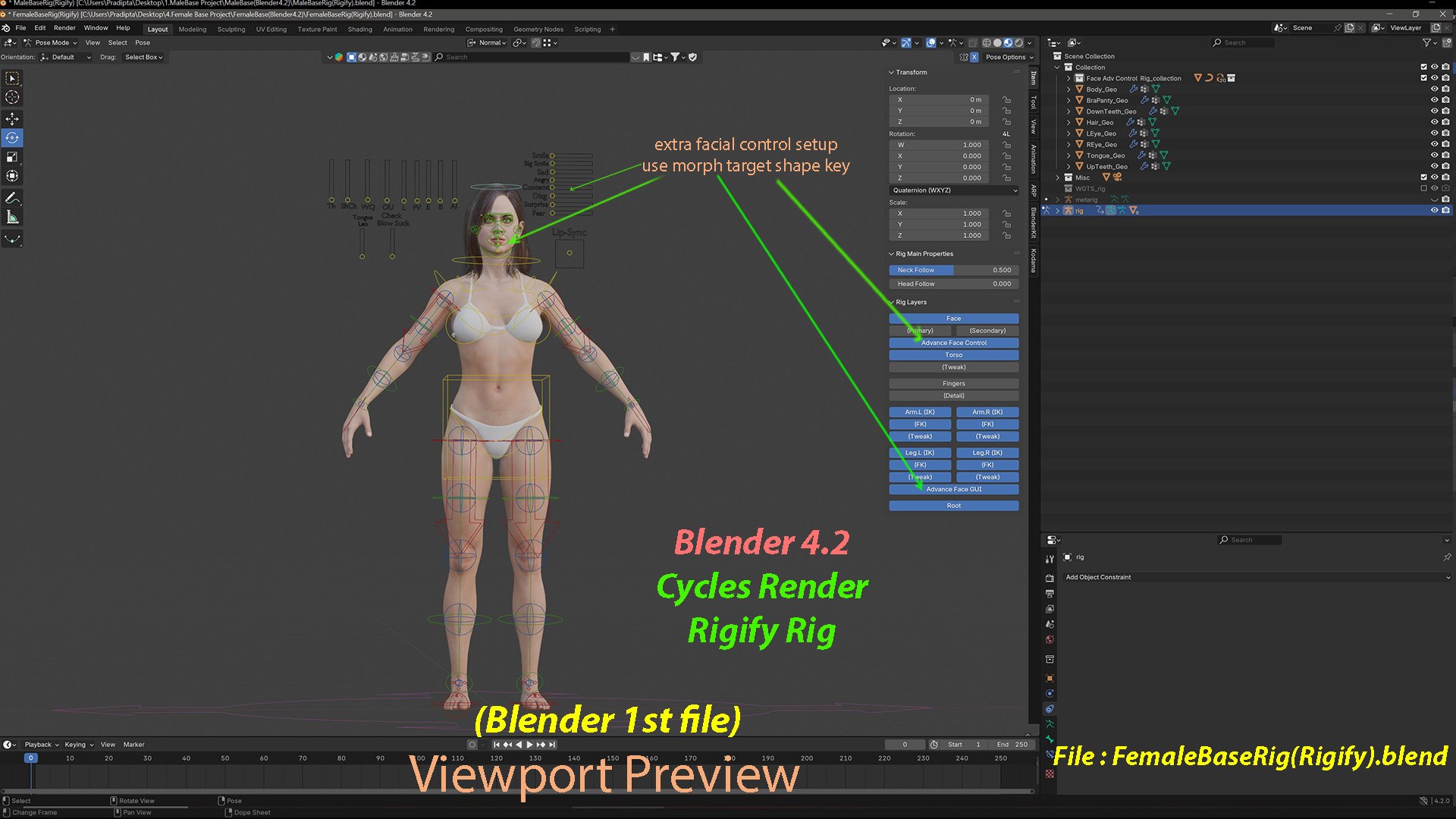Uncheck Face Adv Control Rig_collection exclude checkbox
This screenshot has height=819, width=1456.
(1423, 78)
